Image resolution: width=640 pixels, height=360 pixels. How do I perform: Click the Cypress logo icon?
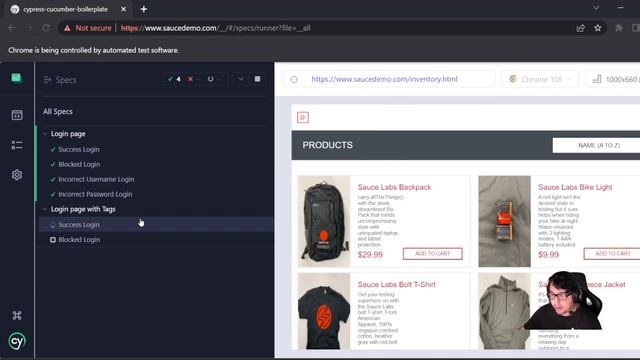[17, 341]
